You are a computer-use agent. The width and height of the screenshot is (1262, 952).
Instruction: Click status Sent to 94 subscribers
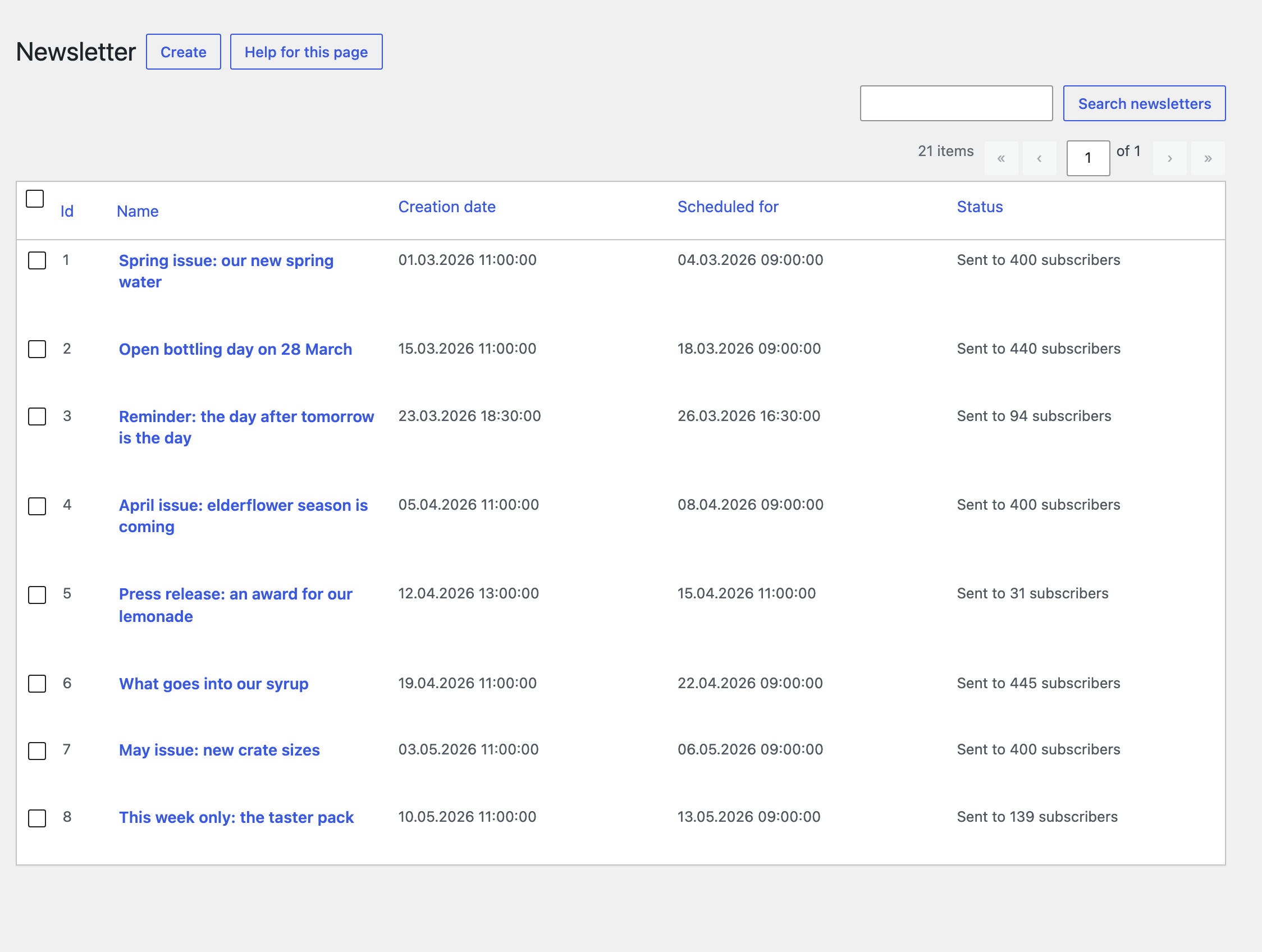1034,417
